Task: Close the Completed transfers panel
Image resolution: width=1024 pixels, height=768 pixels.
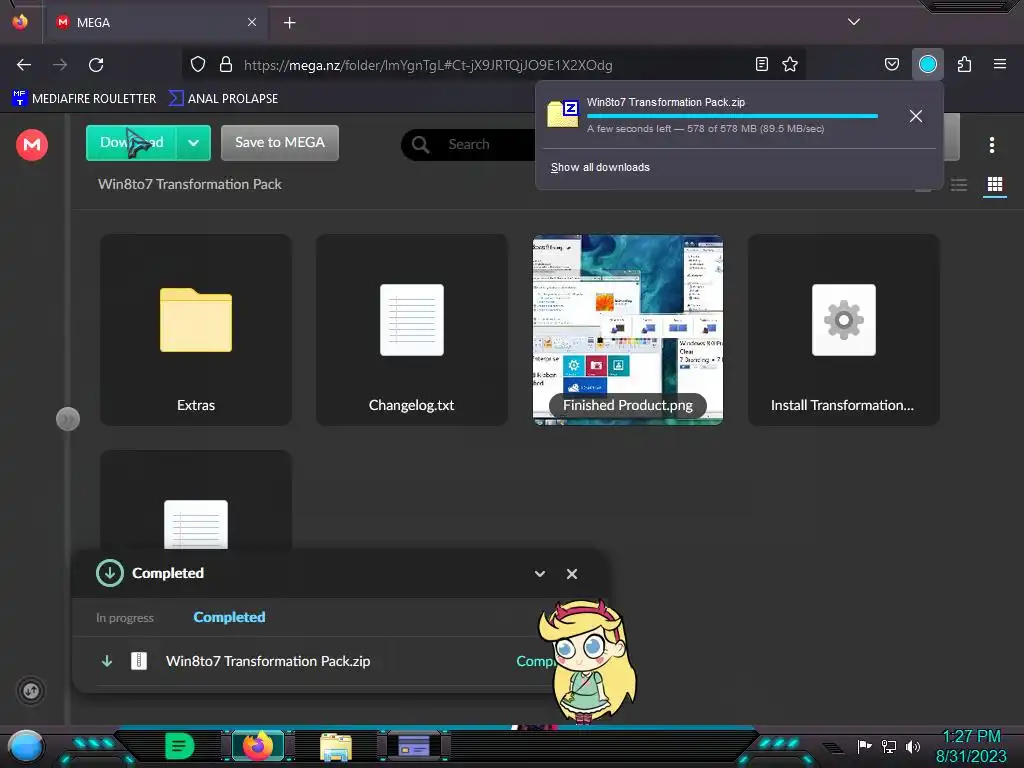Action: [572, 574]
